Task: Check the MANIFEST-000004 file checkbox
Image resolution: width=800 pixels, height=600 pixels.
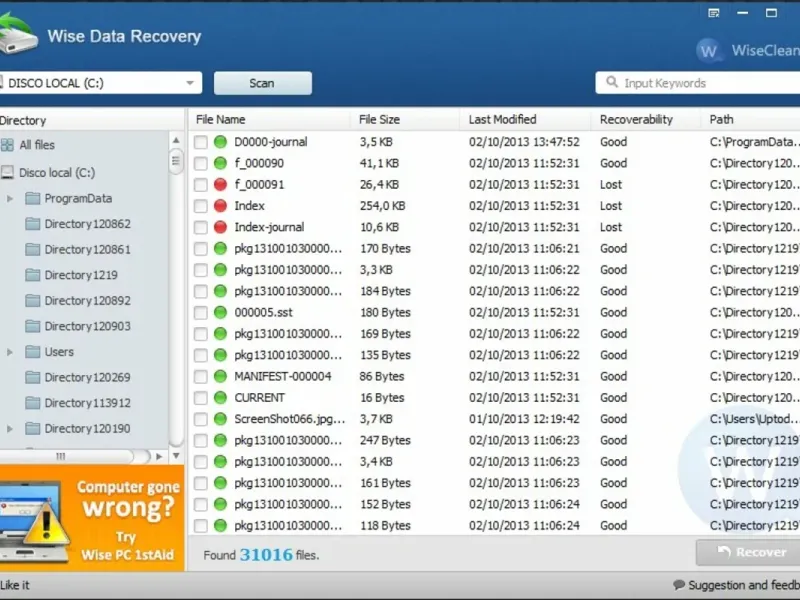Action: pos(201,377)
